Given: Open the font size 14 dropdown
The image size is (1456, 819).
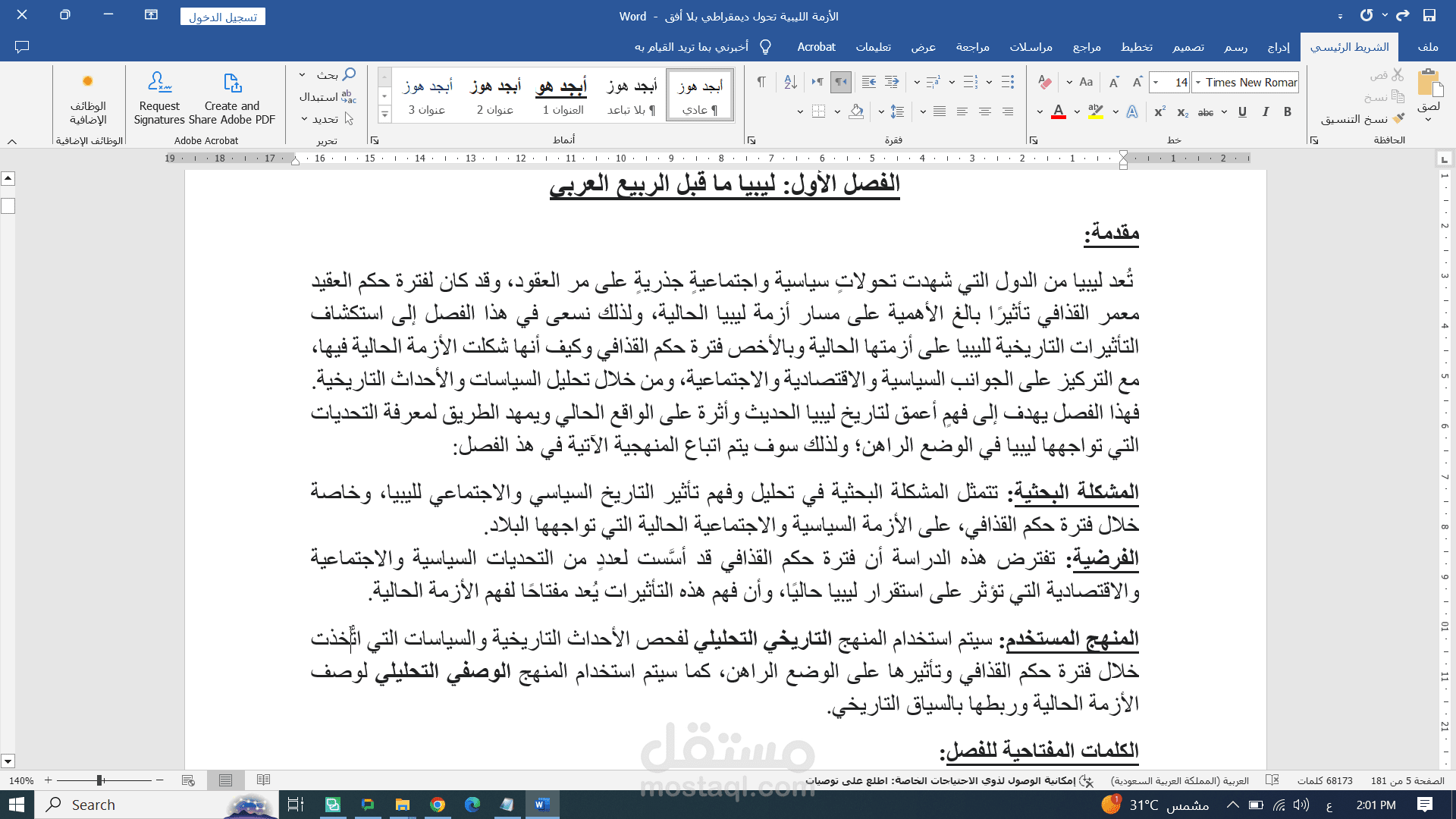Looking at the screenshot, I should pyautogui.click(x=1156, y=82).
